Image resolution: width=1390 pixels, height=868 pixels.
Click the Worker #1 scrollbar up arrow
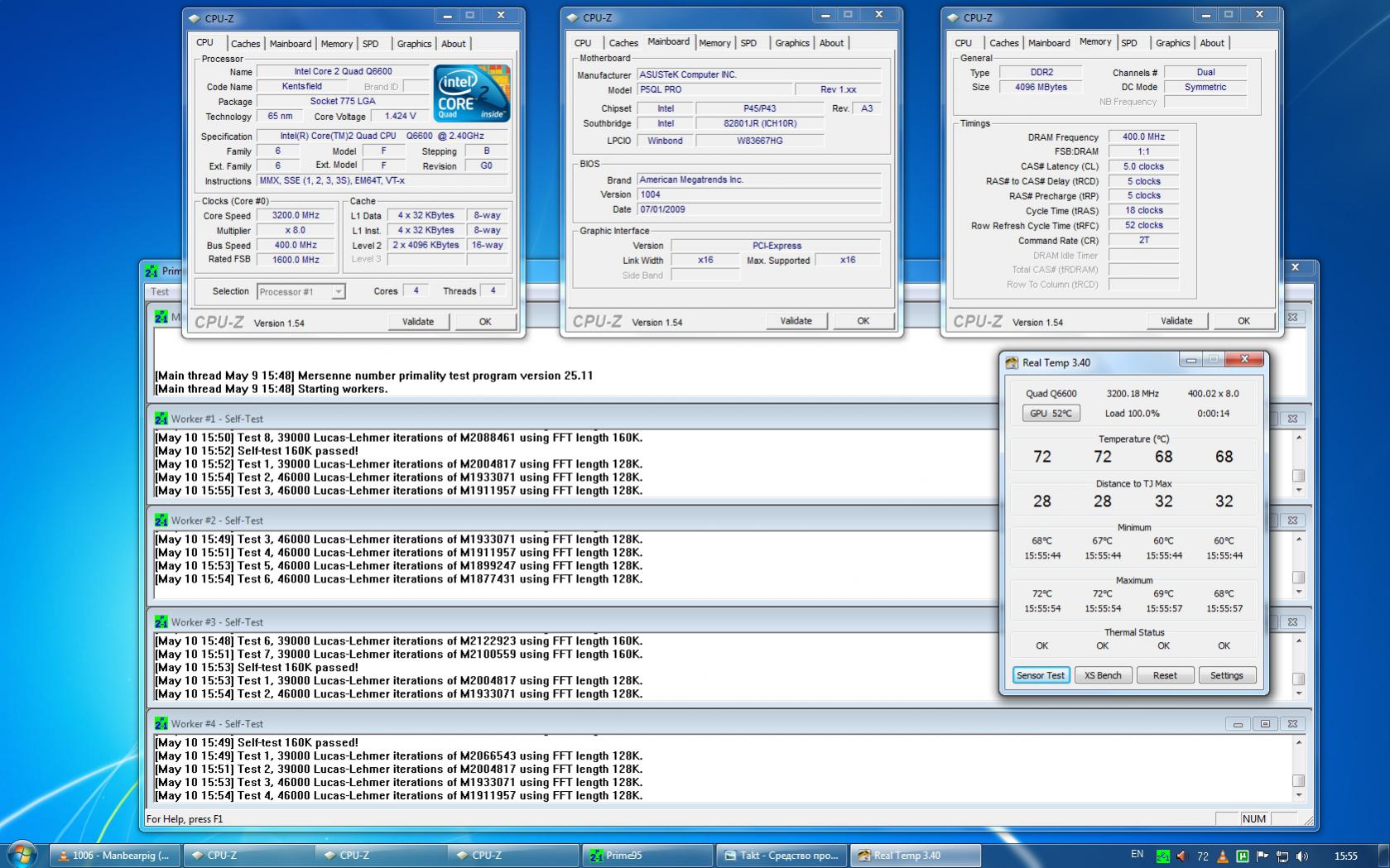point(1298,437)
